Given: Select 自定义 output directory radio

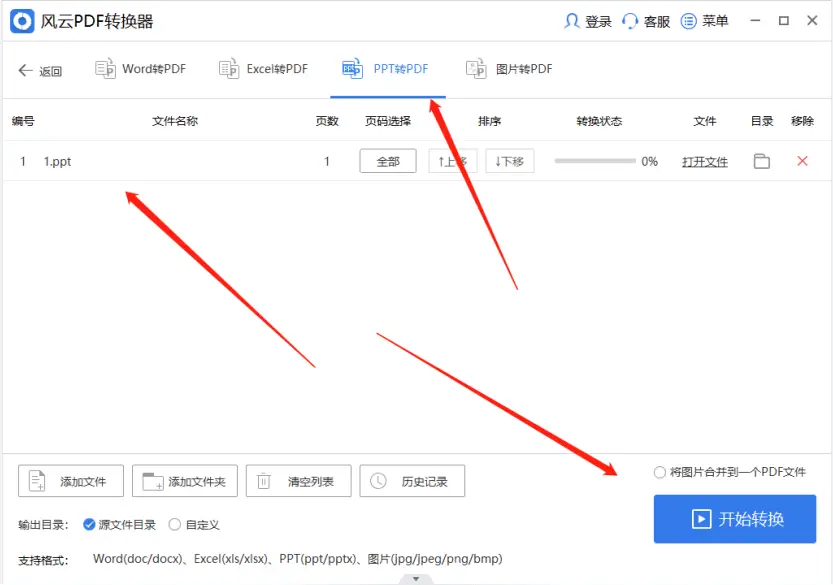Looking at the screenshot, I should (174, 524).
